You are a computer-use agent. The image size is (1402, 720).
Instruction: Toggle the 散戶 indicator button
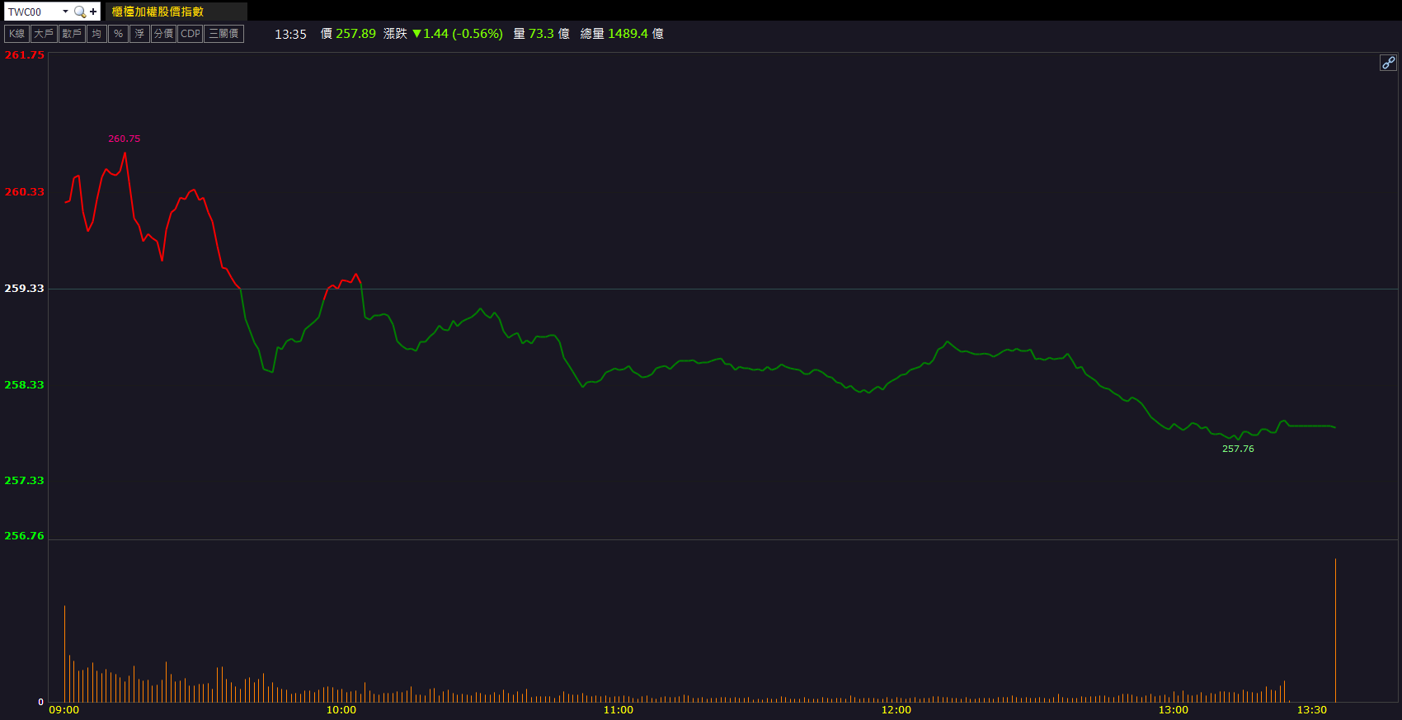pos(71,34)
